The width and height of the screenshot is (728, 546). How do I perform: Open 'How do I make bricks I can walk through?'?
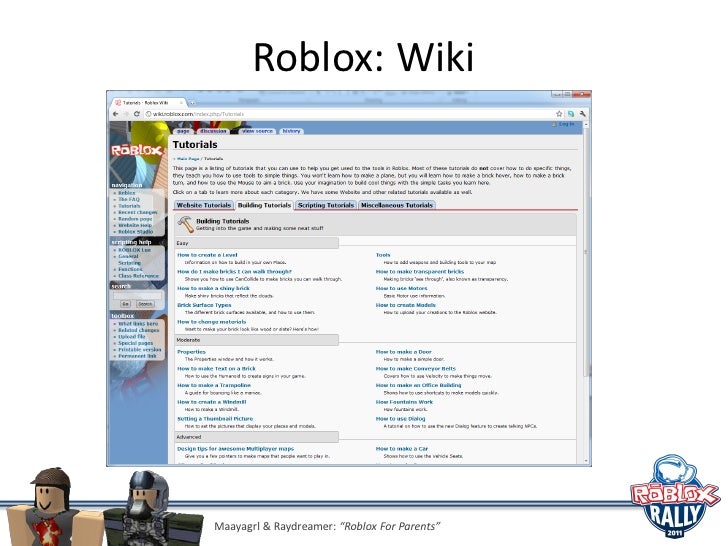pyautogui.click(x=234, y=272)
